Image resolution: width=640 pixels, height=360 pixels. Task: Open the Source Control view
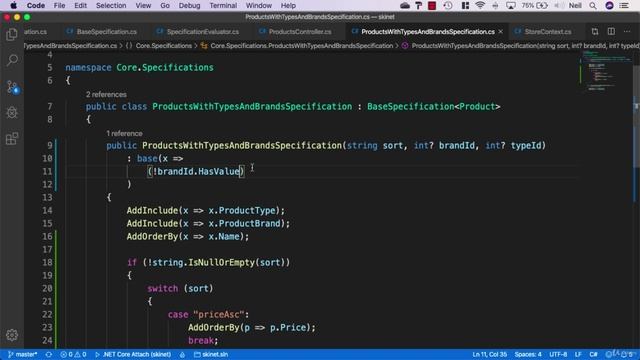click(12, 87)
